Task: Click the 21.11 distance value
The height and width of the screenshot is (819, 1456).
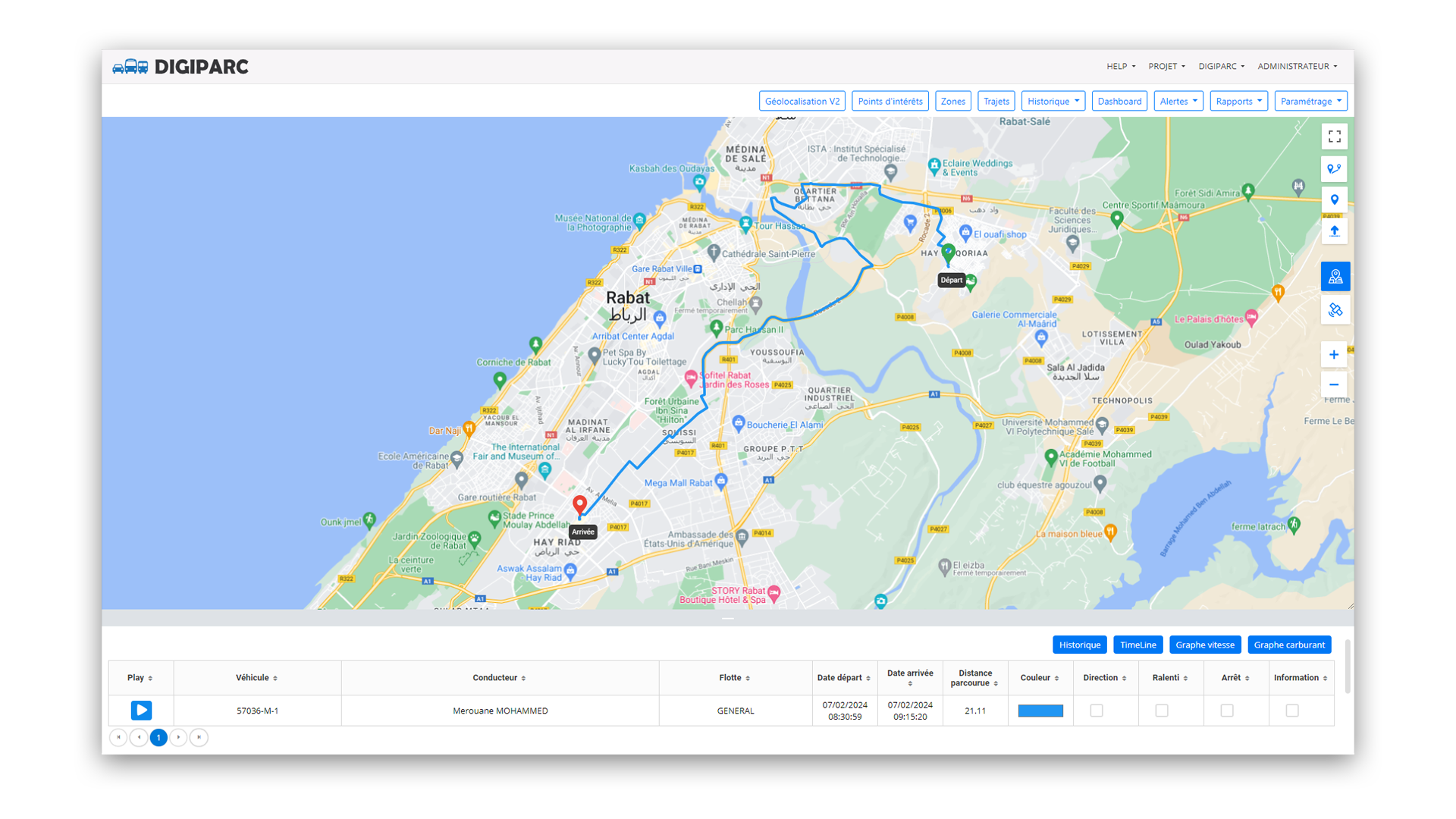Action: coord(975,711)
